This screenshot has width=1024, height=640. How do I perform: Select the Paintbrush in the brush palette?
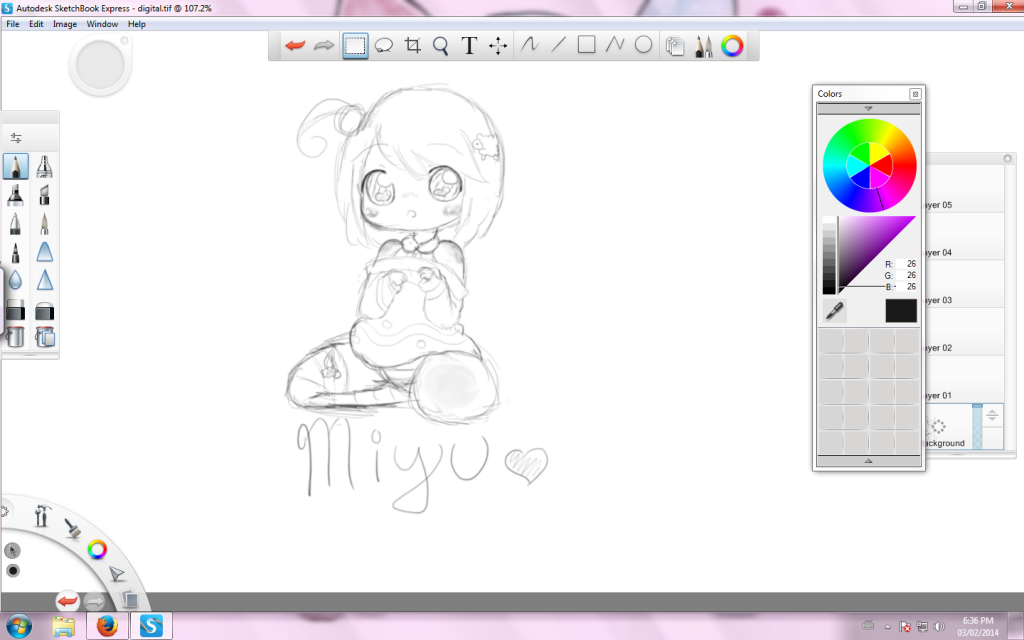click(44, 223)
